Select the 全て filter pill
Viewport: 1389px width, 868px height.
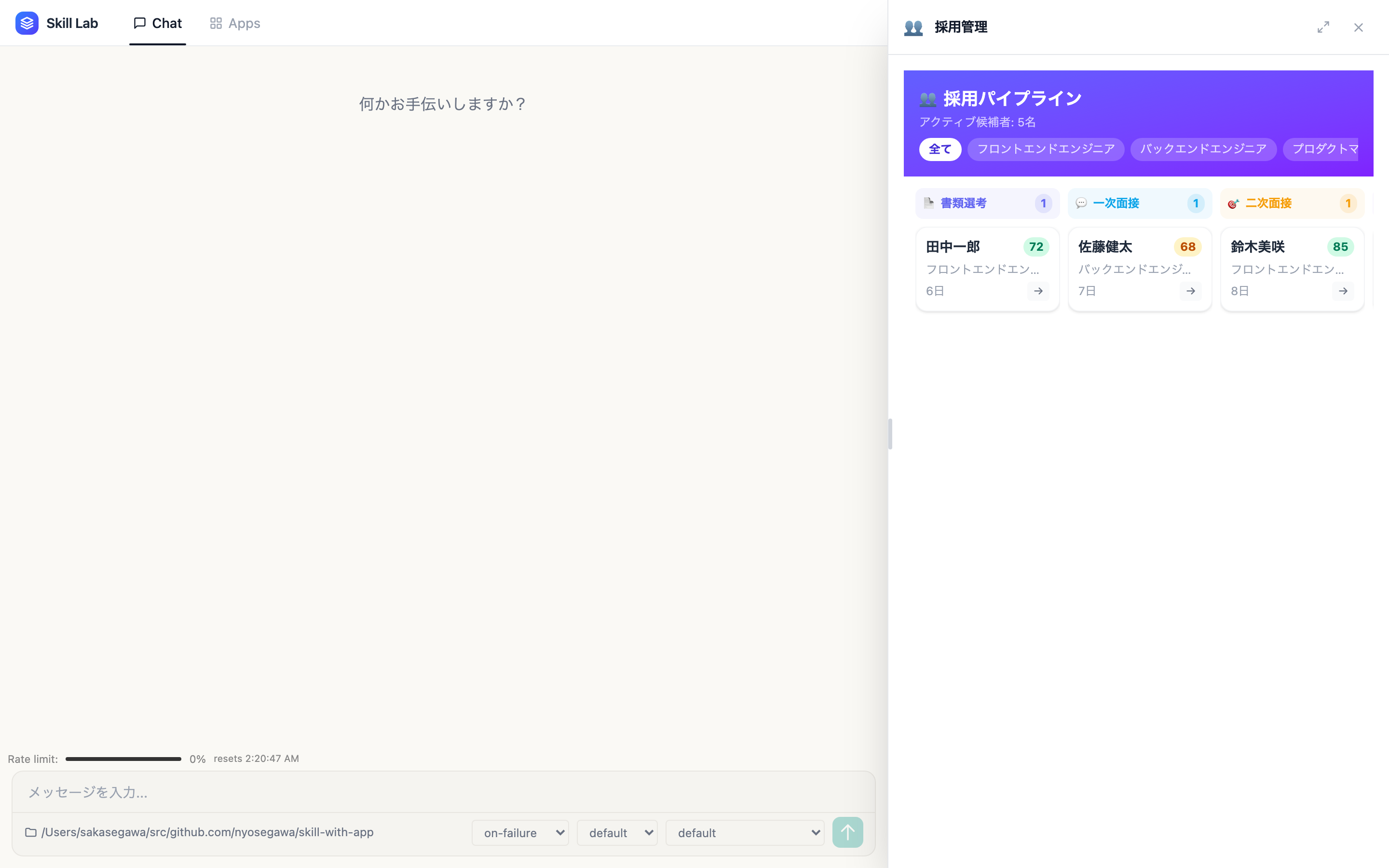pyautogui.click(x=940, y=149)
